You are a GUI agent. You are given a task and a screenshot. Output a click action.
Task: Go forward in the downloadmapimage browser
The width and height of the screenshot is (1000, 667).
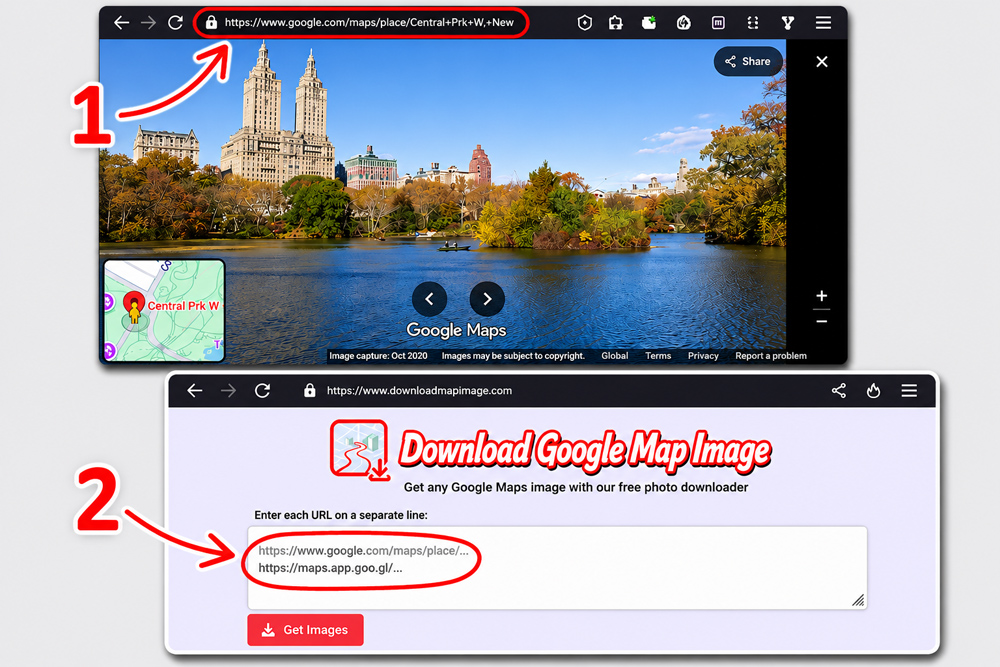point(228,390)
